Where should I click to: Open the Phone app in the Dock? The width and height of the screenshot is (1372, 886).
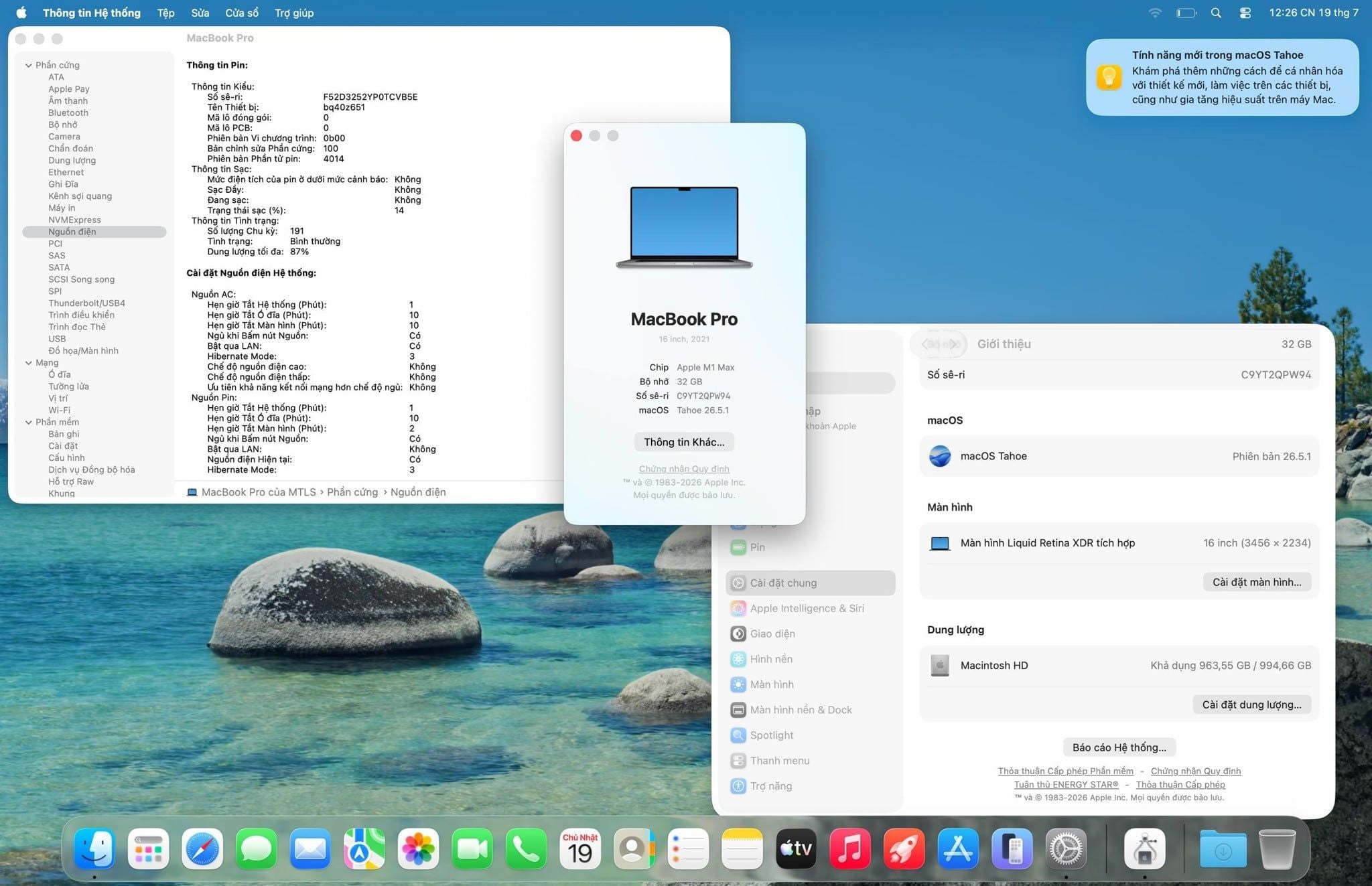527,849
